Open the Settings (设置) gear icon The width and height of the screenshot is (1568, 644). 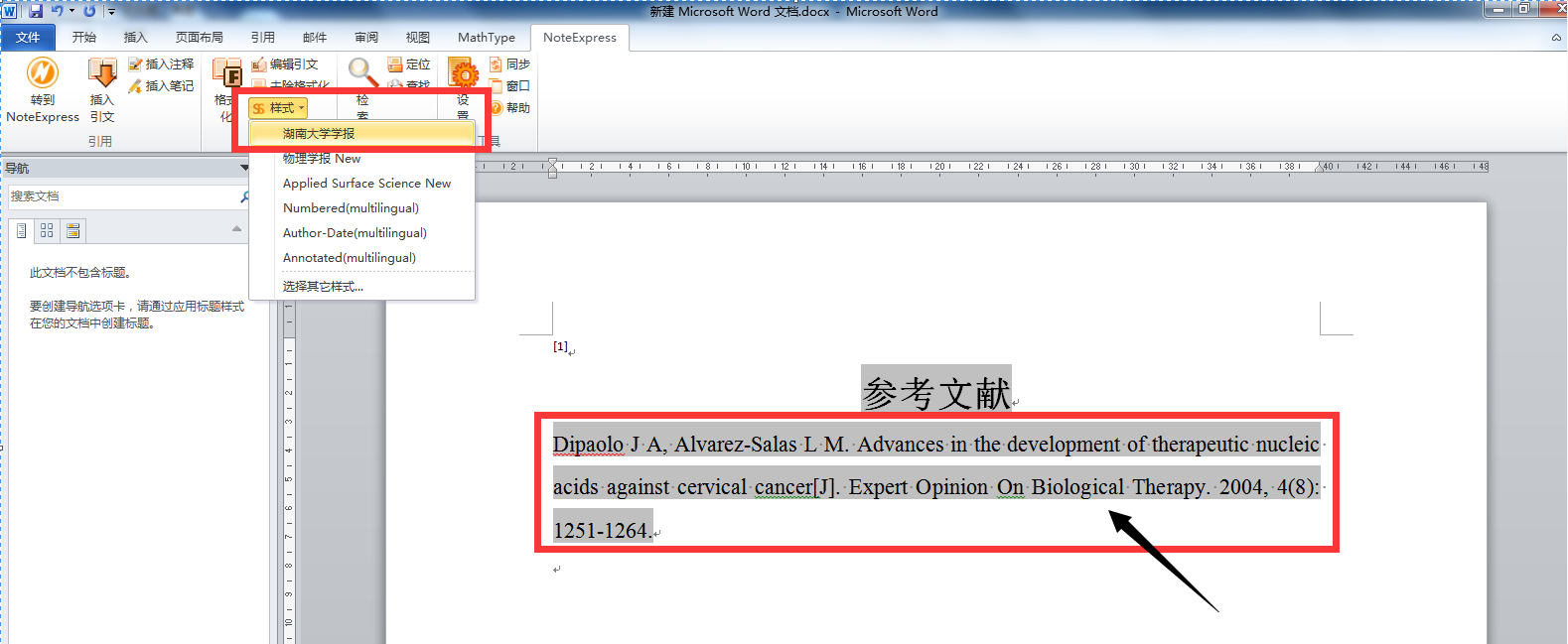tap(463, 73)
